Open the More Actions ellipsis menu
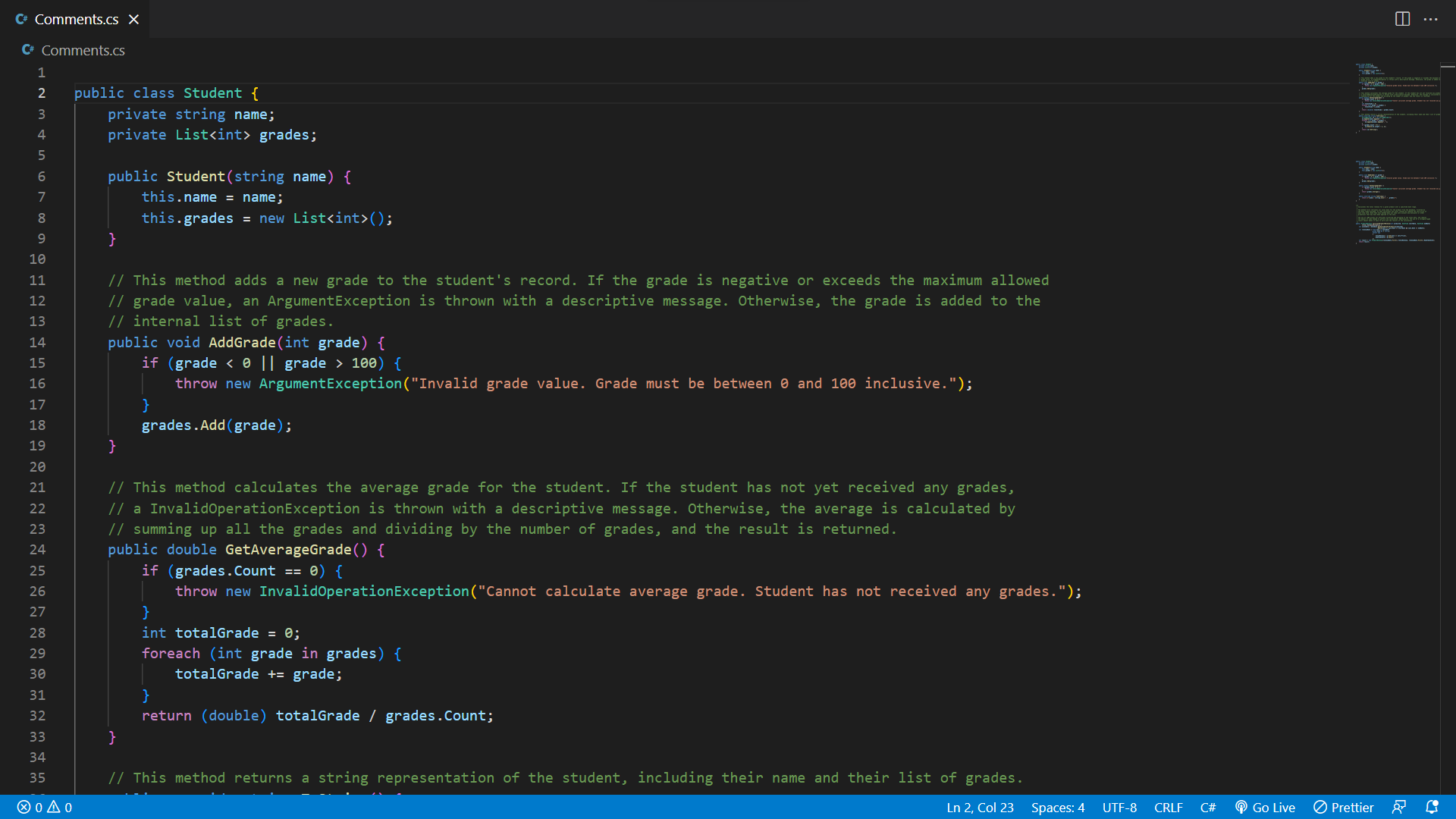The width and height of the screenshot is (1456, 819). 1432,19
